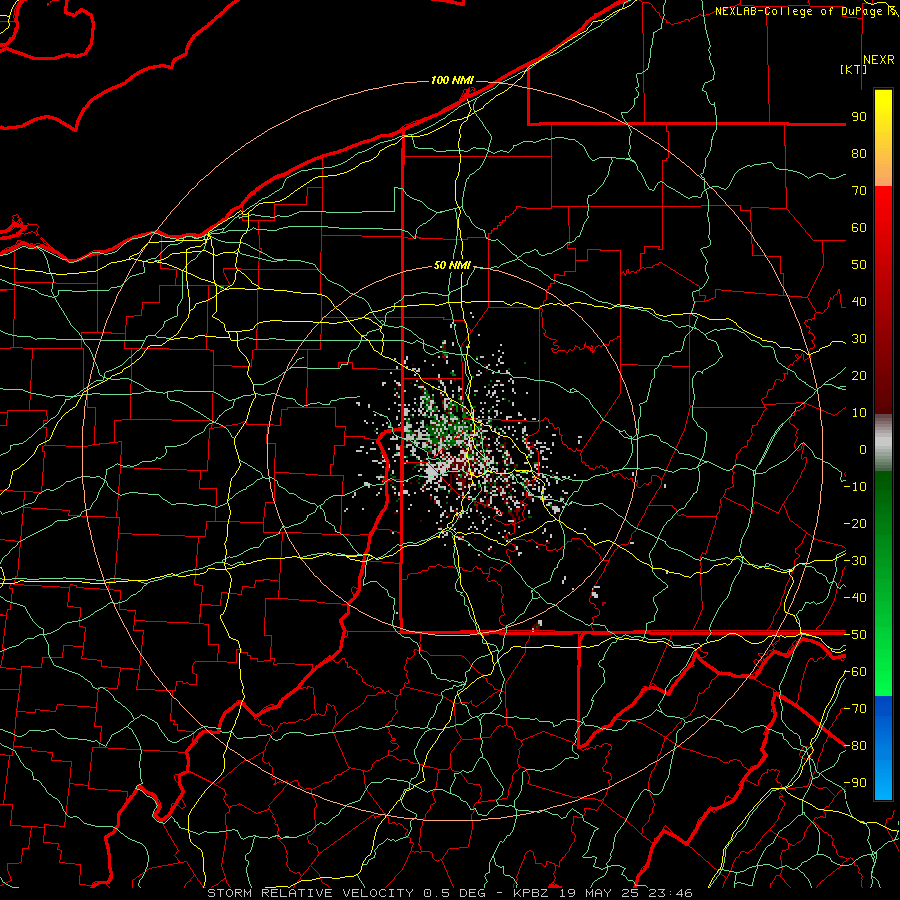Viewport: 900px width, 900px height.
Task: Click the 0.5 DEG elevation text
Action: 456,893
